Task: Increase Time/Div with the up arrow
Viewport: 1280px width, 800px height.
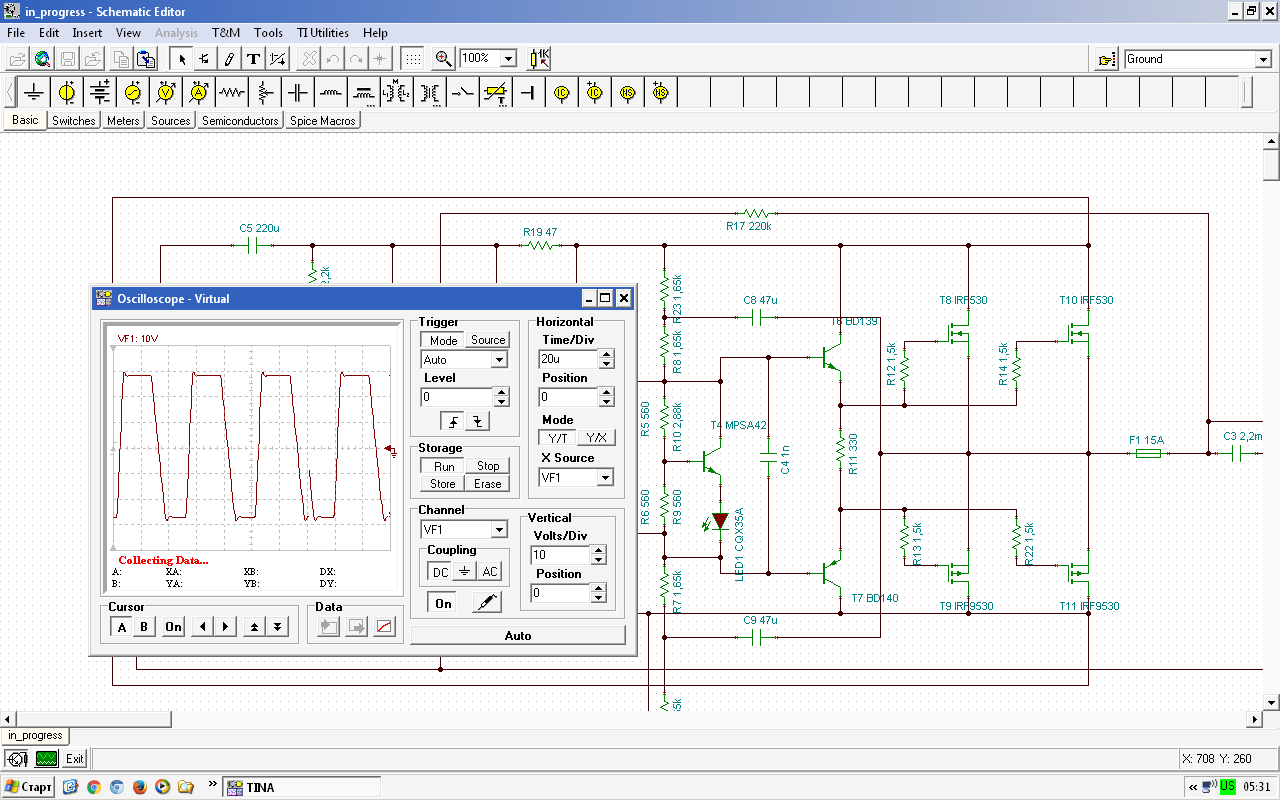Action: [x=606, y=354]
